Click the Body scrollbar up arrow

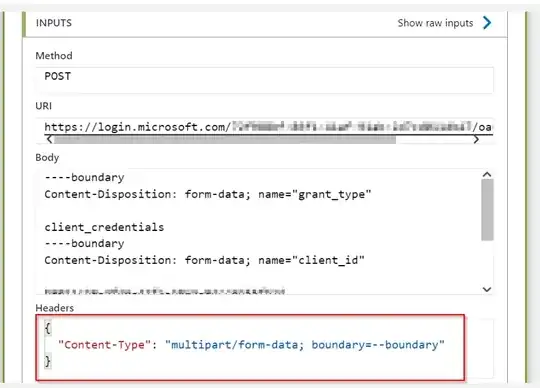point(487,175)
